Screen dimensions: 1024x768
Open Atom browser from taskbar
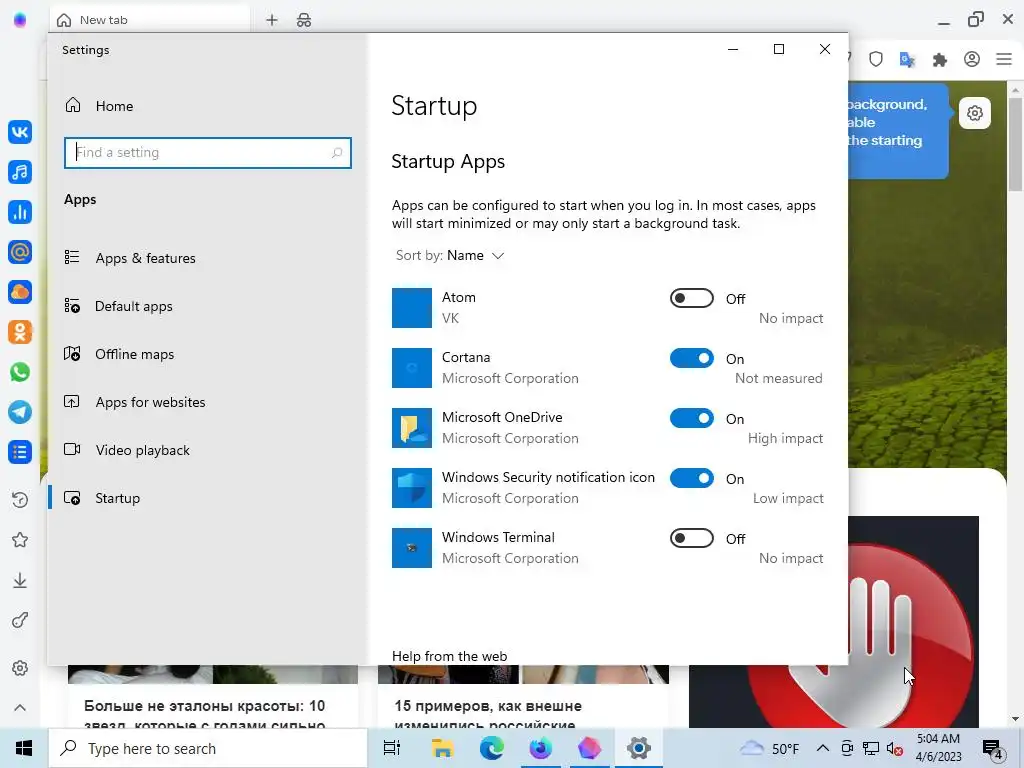pyautogui.click(x=541, y=748)
